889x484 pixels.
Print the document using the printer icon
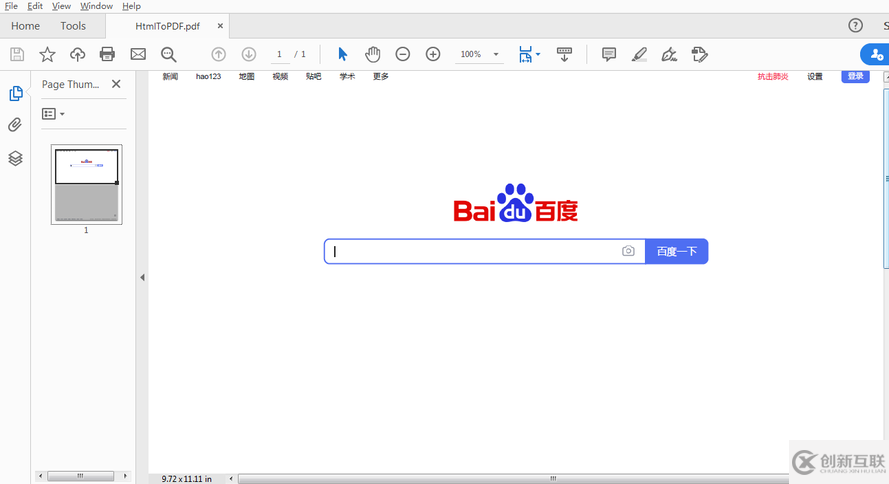[x=107, y=54]
